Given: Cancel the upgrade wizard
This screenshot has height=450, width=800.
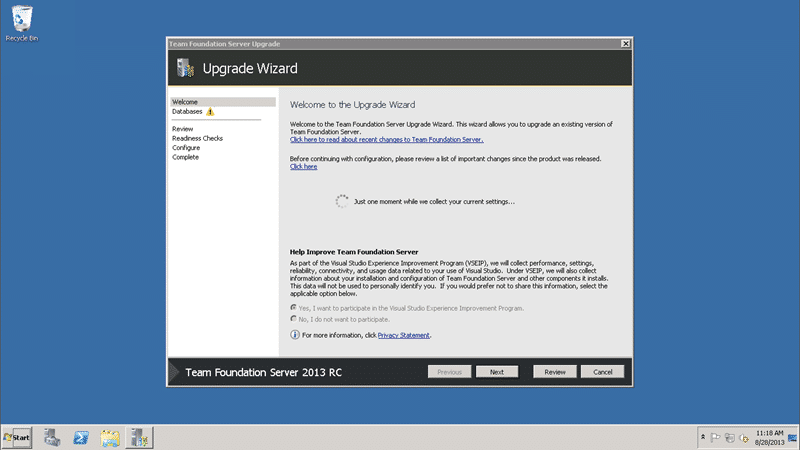Looking at the screenshot, I should 603,372.
